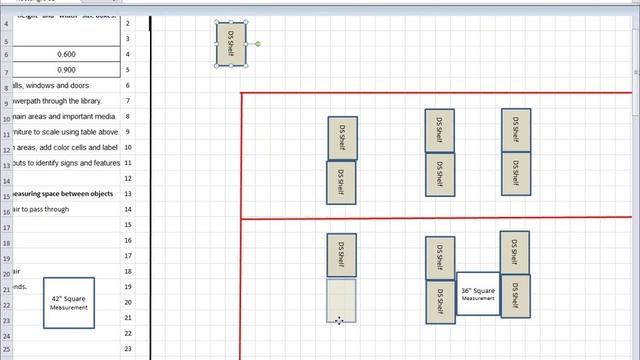Screen dimensions: 640x360
Task: Select the 42" Square Measurement box
Action: (69, 303)
